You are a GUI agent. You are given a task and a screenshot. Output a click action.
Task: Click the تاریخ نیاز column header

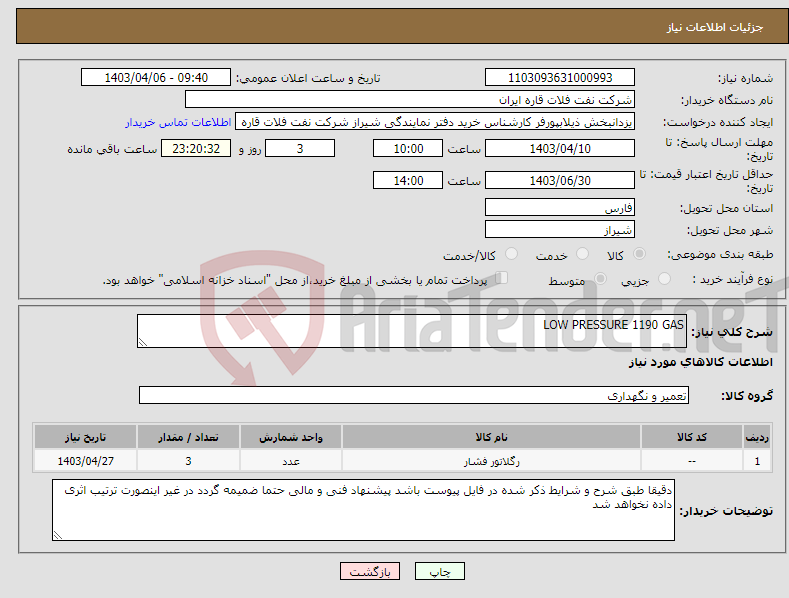[86, 437]
